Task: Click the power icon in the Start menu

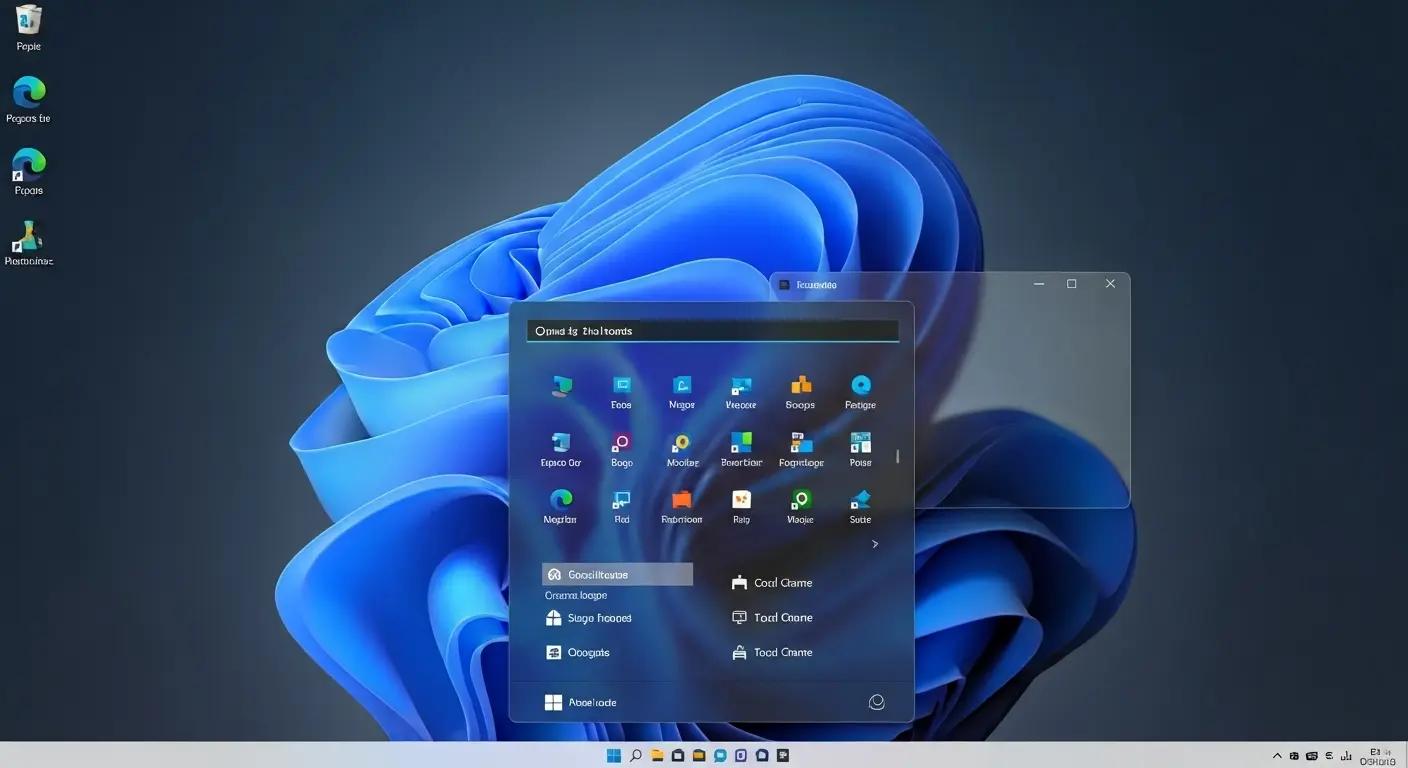Action: [x=876, y=701]
